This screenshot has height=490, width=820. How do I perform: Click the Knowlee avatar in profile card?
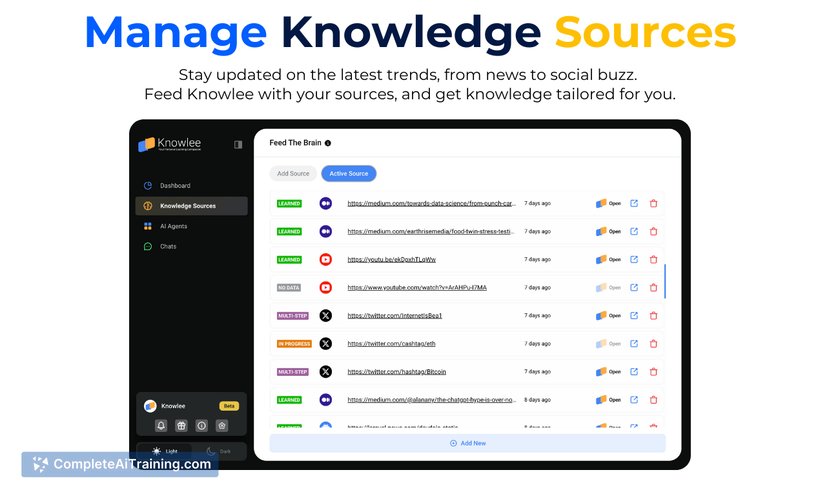[150, 406]
